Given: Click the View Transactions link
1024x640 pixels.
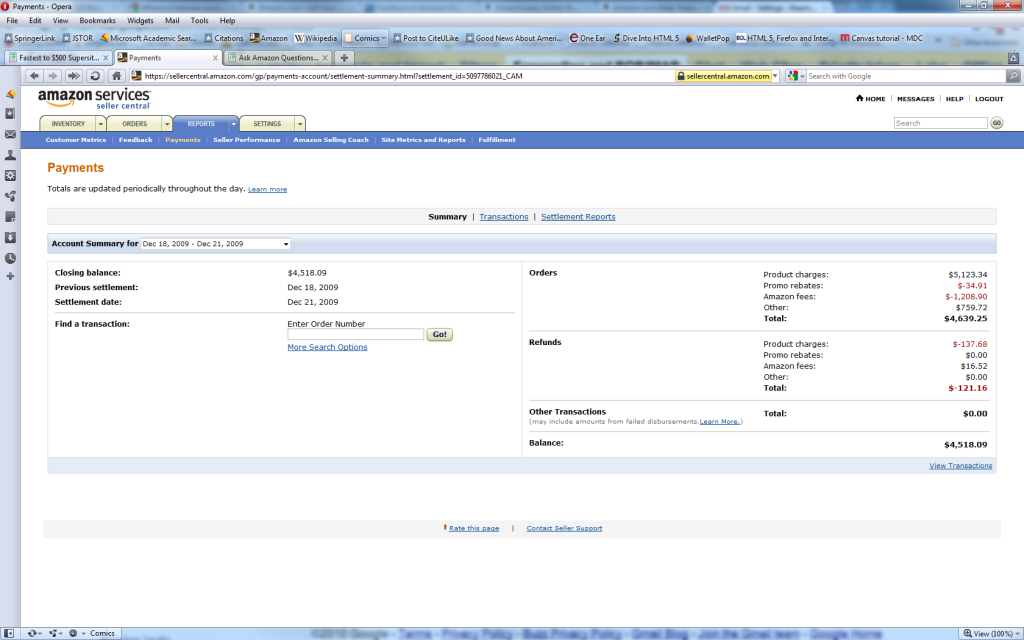Looking at the screenshot, I should (960, 466).
